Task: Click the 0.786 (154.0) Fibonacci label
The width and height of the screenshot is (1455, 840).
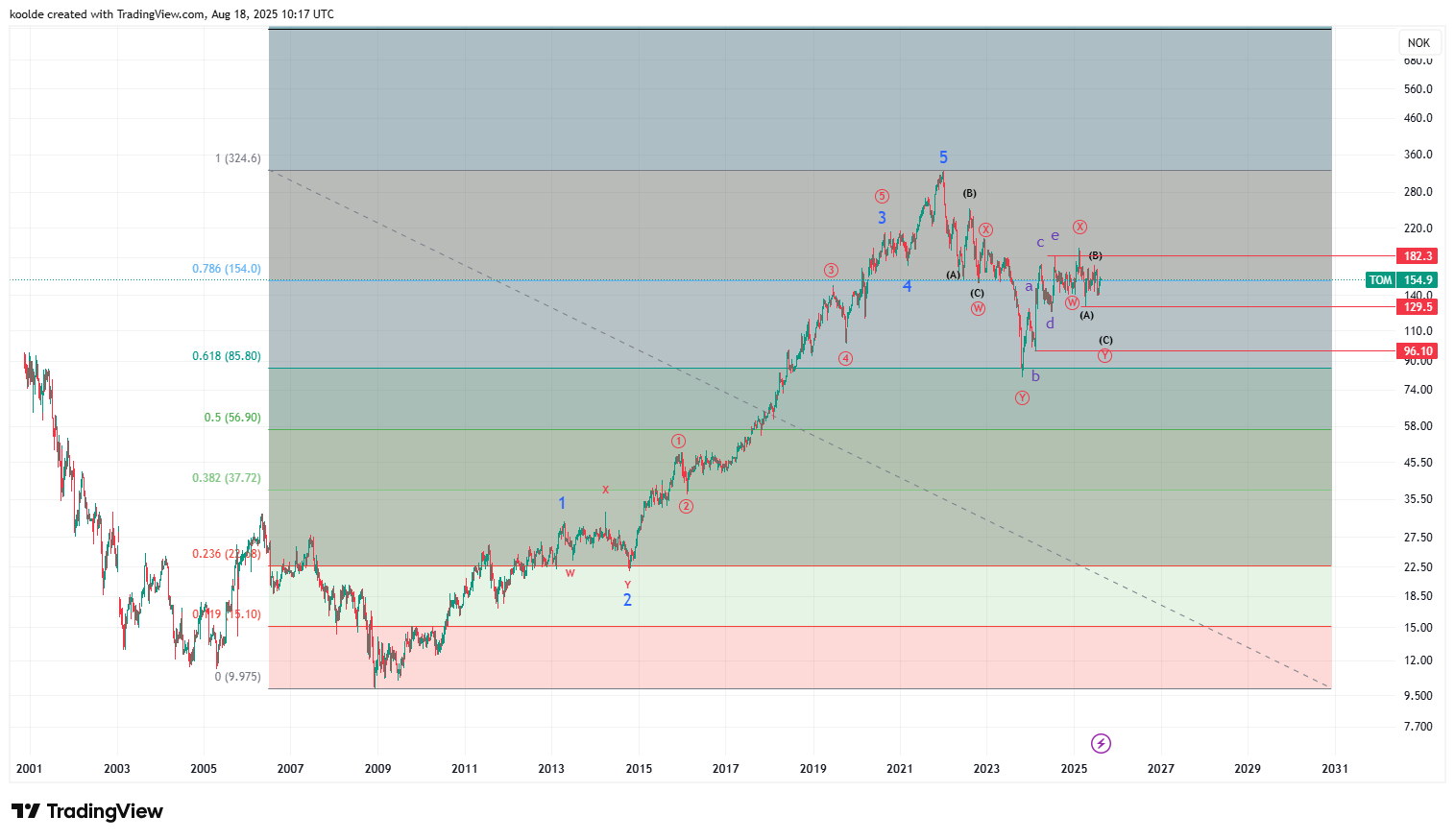Action: click(x=226, y=269)
